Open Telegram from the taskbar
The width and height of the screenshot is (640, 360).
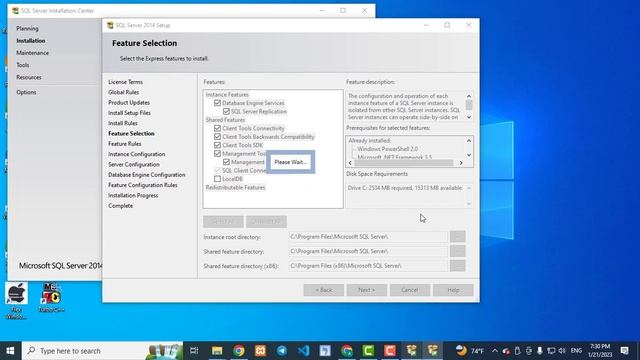click(x=282, y=351)
